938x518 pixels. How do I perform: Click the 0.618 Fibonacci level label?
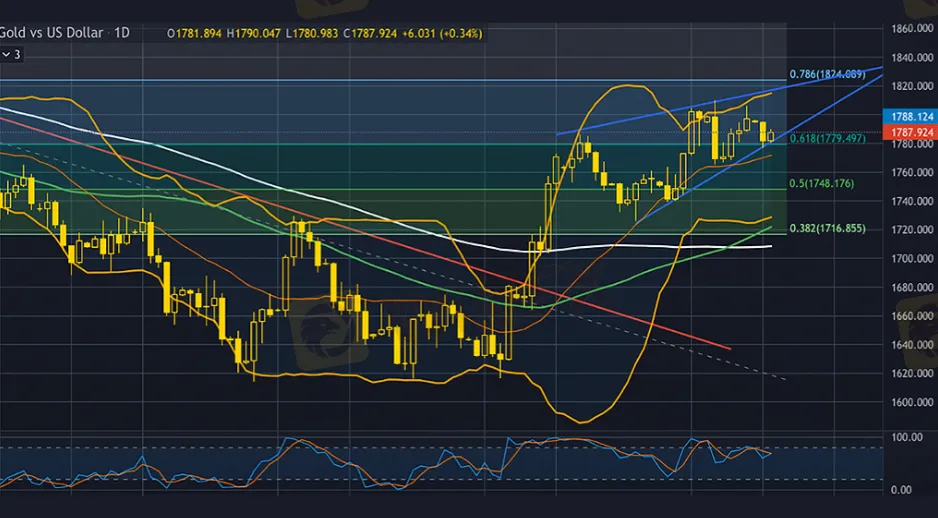point(827,139)
